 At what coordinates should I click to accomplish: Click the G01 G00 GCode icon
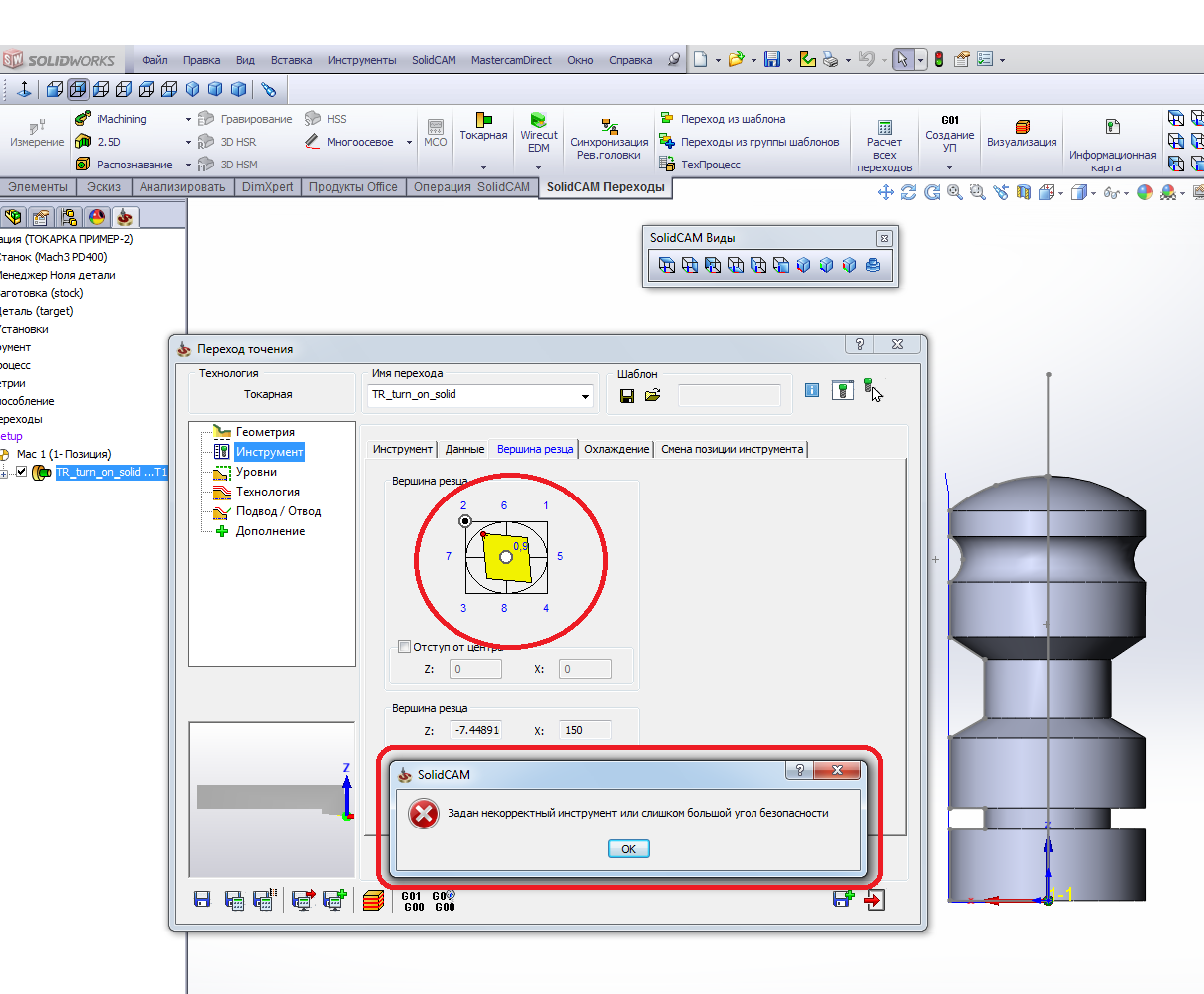(x=412, y=901)
